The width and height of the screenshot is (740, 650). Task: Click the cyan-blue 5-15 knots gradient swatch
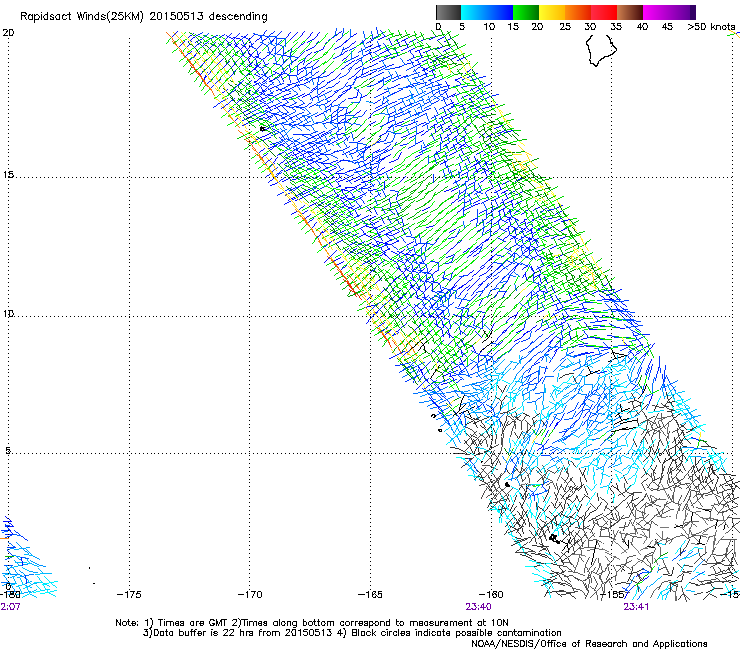pyautogui.click(x=487, y=12)
